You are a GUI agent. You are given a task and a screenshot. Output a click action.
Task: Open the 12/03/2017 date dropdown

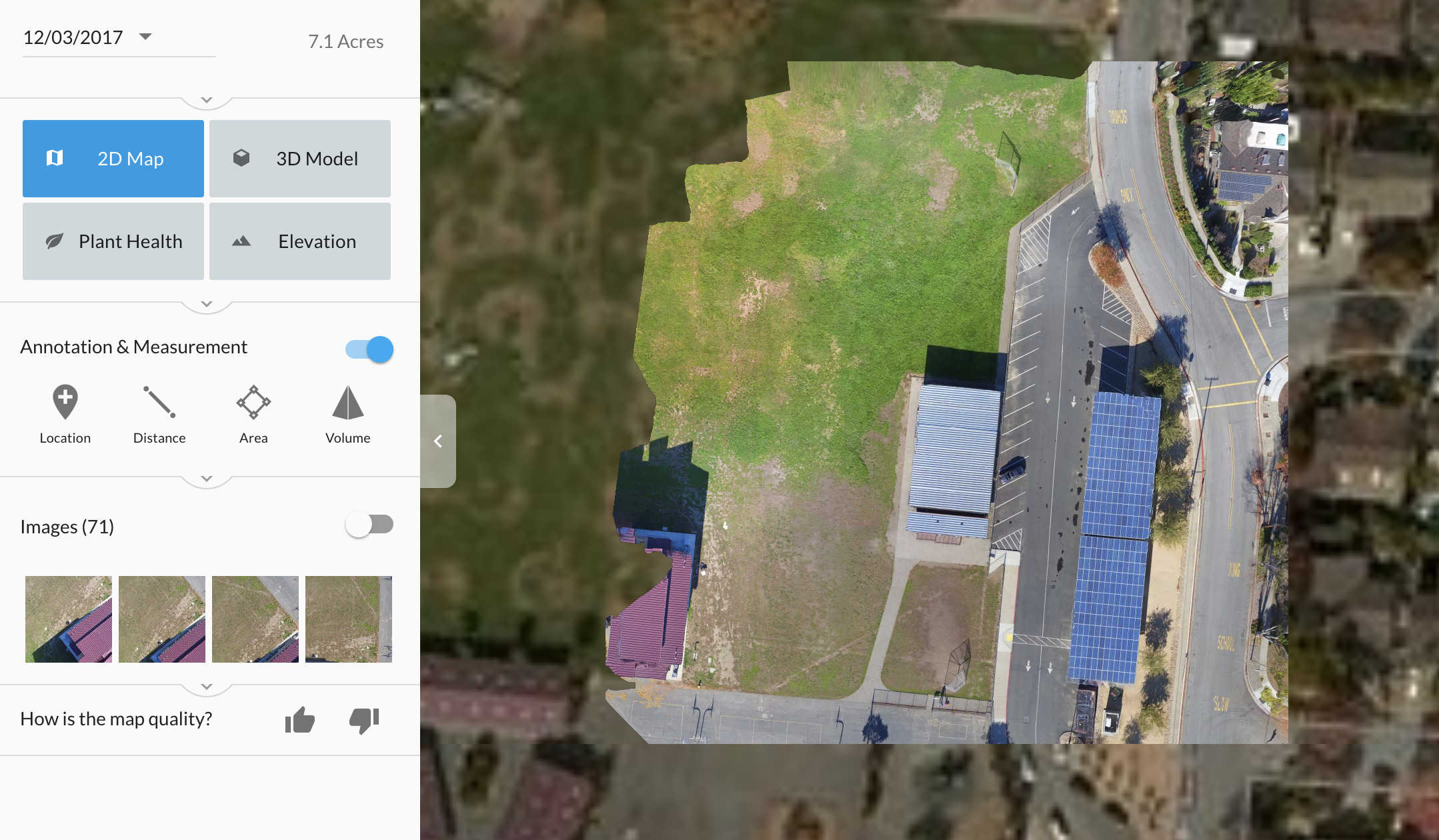(145, 37)
